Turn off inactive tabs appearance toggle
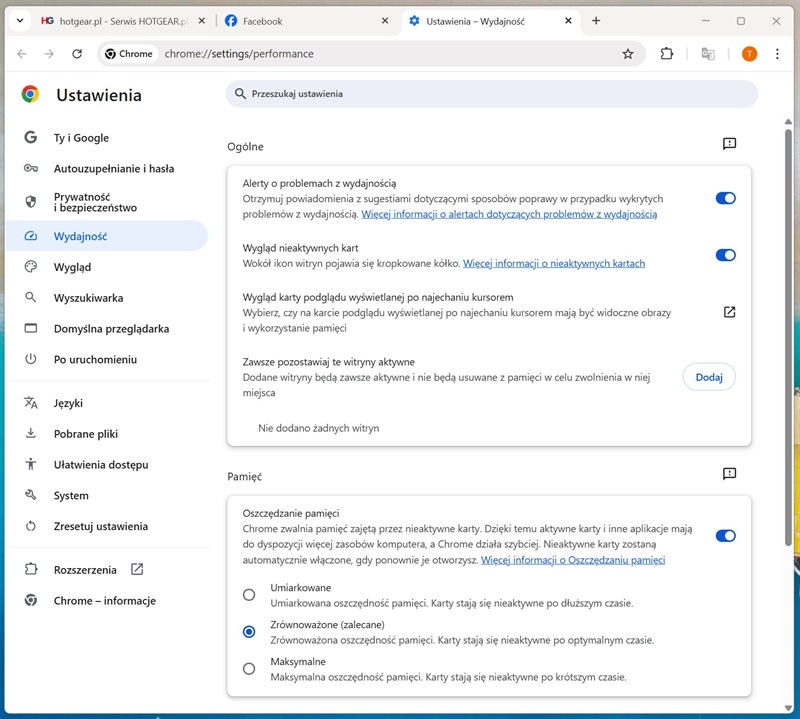 725,255
